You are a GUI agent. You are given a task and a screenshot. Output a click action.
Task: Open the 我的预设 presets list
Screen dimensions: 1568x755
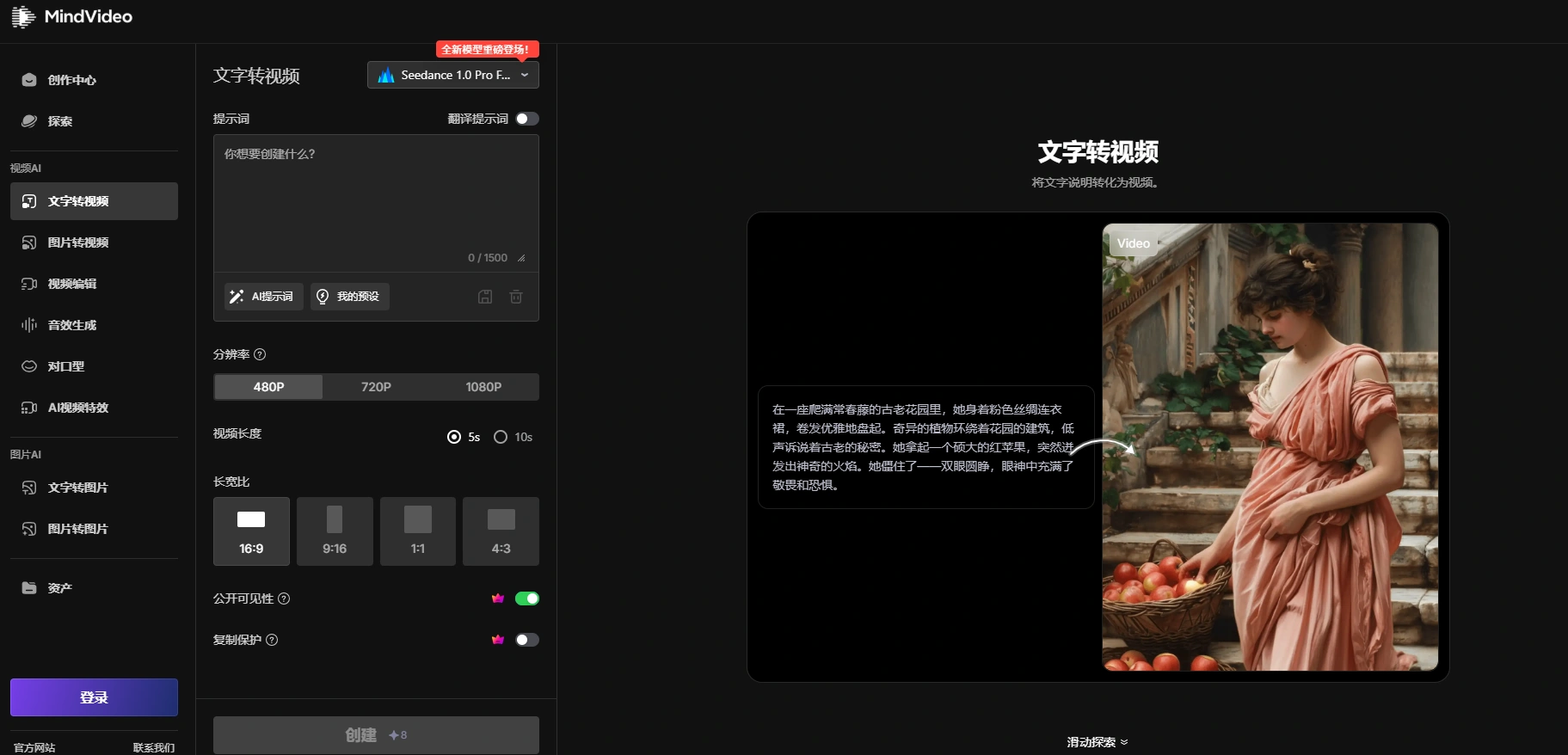click(x=349, y=297)
